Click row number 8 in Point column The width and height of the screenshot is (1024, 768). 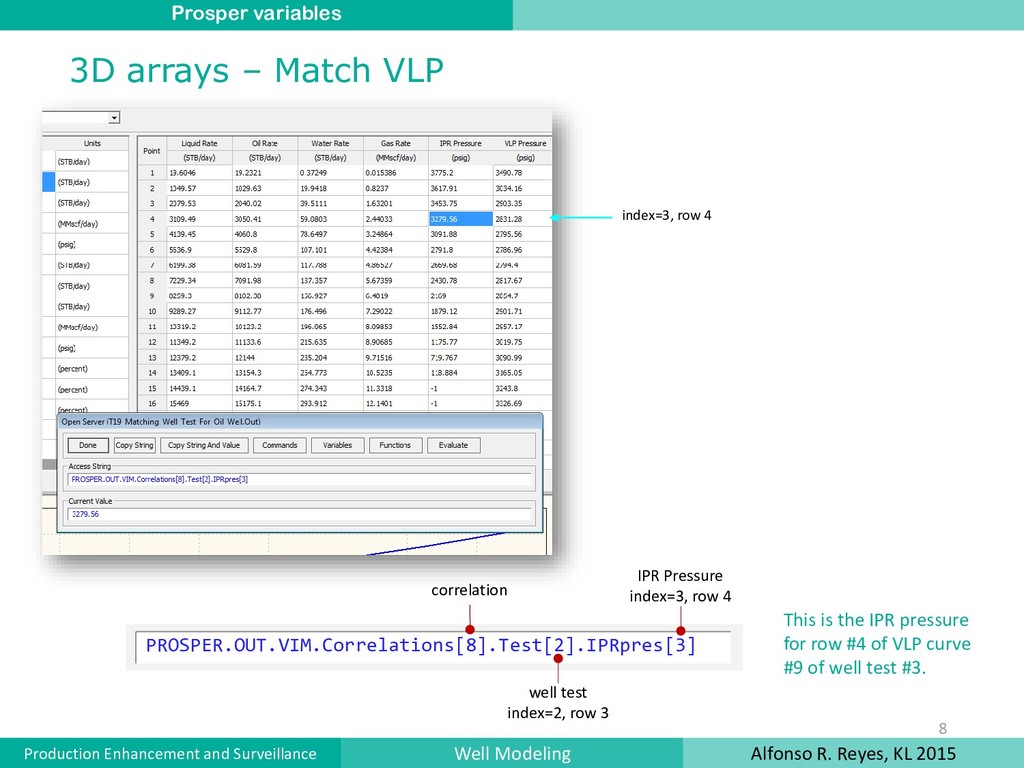pos(152,280)
